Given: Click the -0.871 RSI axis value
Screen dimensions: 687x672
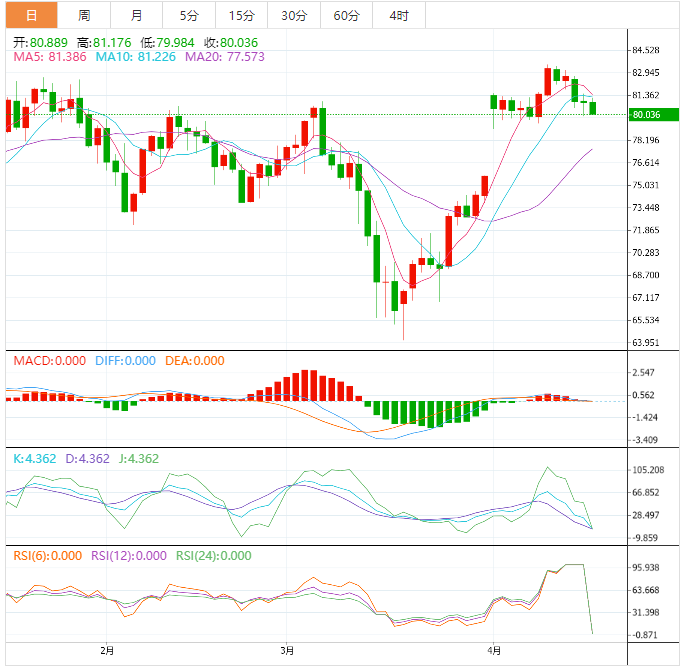Looking at the screenshot, I should [645, 635].
